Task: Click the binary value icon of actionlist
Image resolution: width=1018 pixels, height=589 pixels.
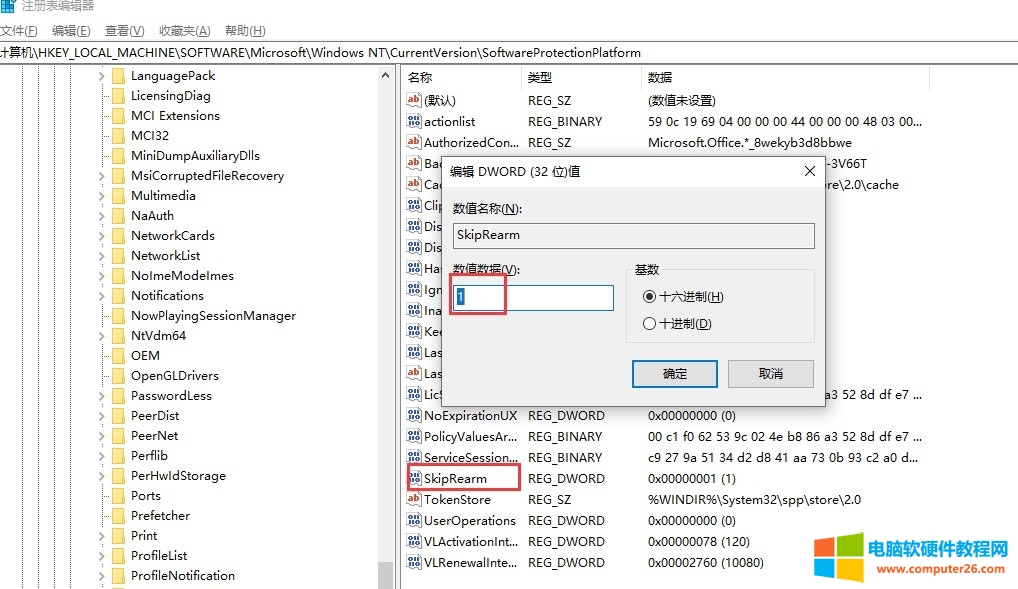Action: [414, 121]
